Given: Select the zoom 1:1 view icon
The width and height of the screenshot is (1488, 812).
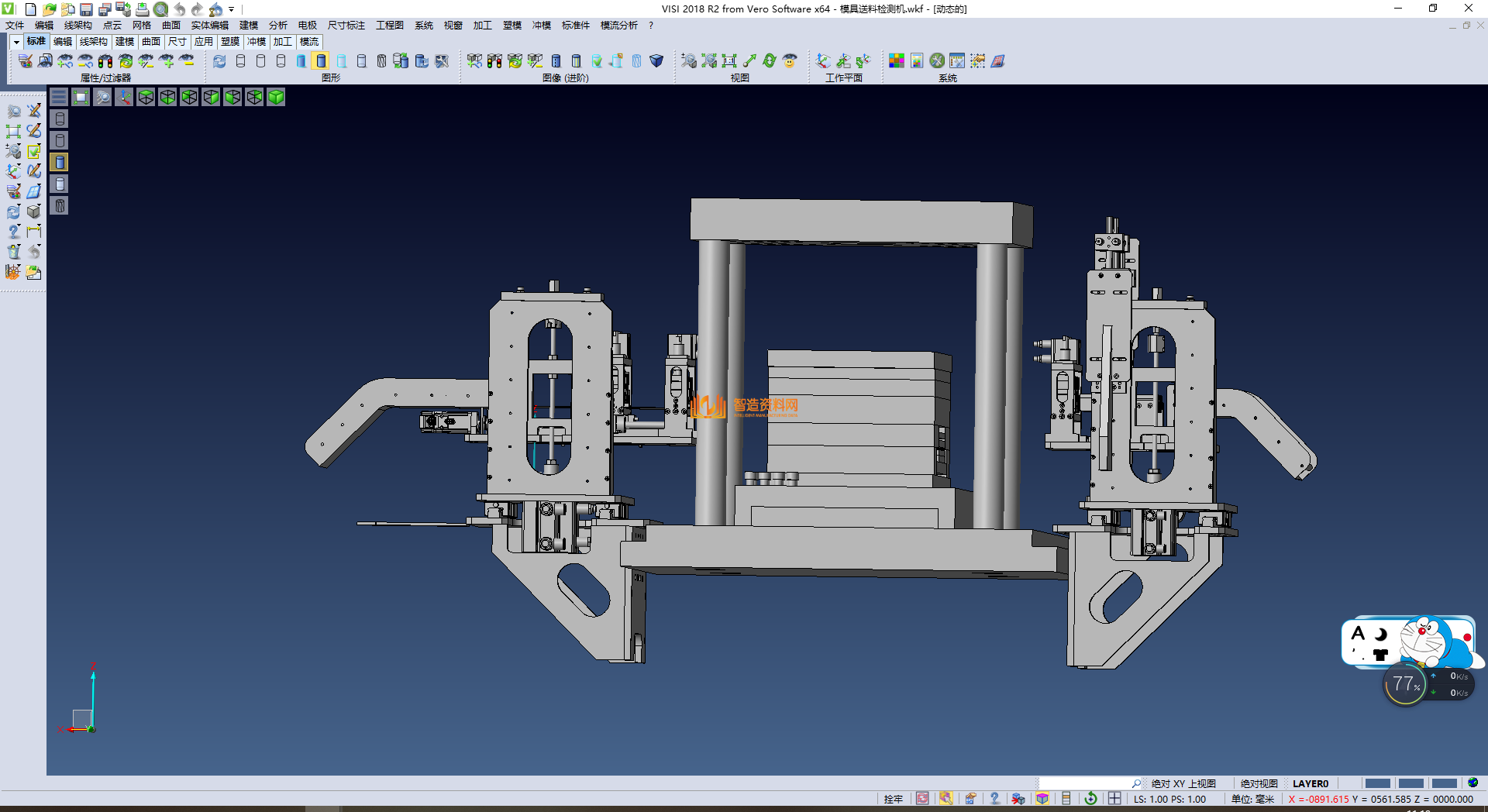Looking at the screenshot, I should click(729, 61).
